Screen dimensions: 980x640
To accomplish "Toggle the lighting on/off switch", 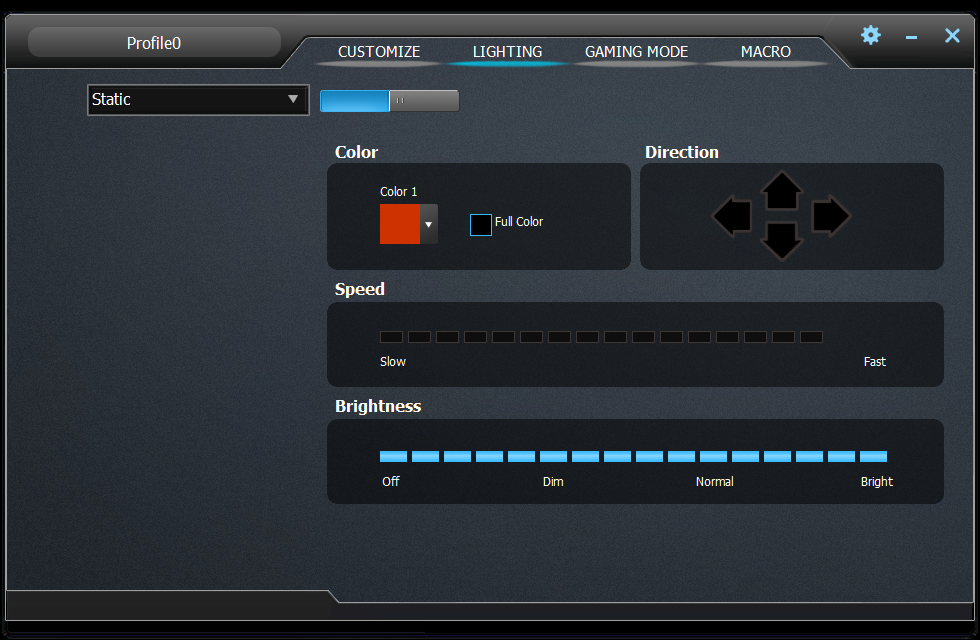I will [389, 101].
